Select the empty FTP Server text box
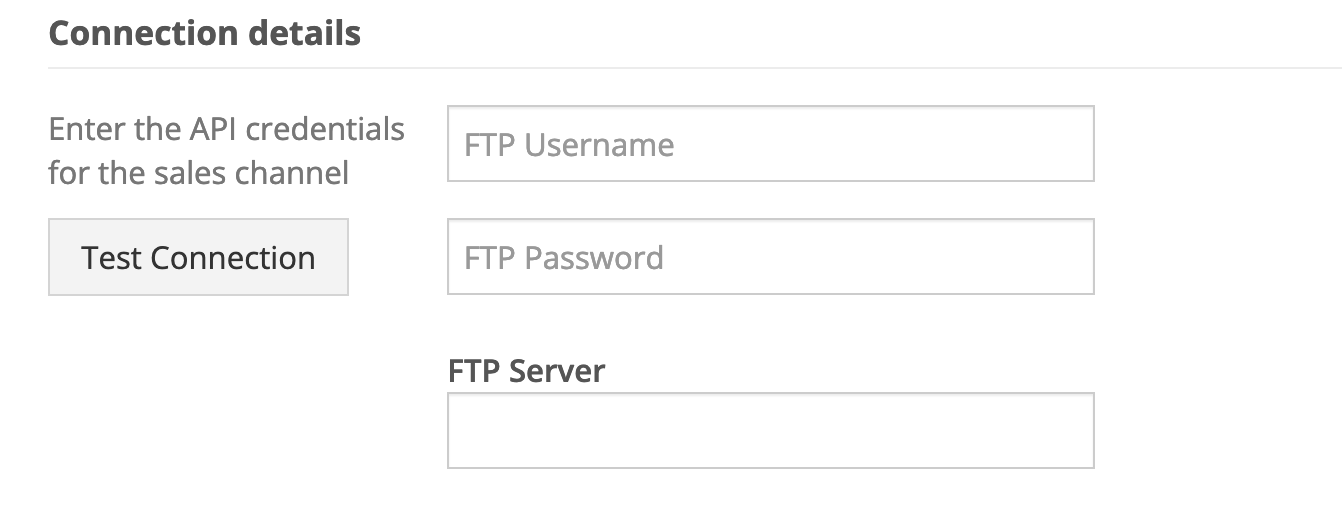Image resolution: width=1342 pixels, height=514 pixels. (770, 430)
